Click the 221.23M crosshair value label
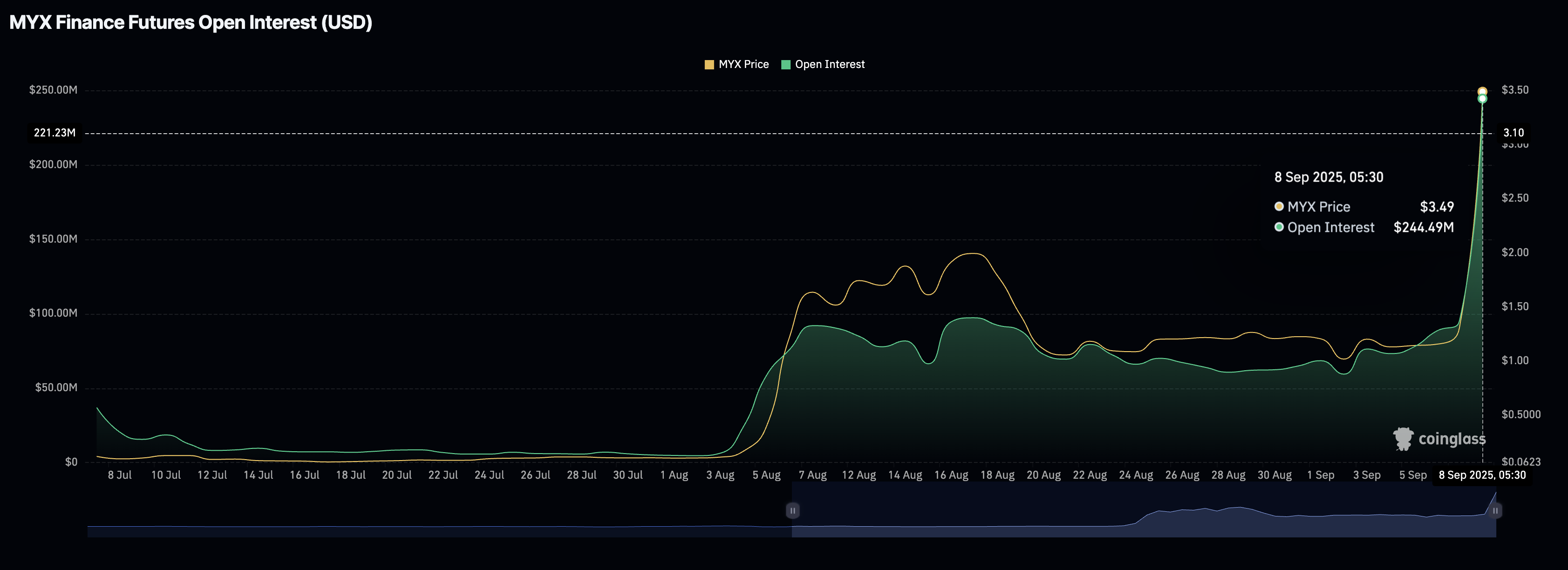This screenshot has height=570, width=1568. 55,133
